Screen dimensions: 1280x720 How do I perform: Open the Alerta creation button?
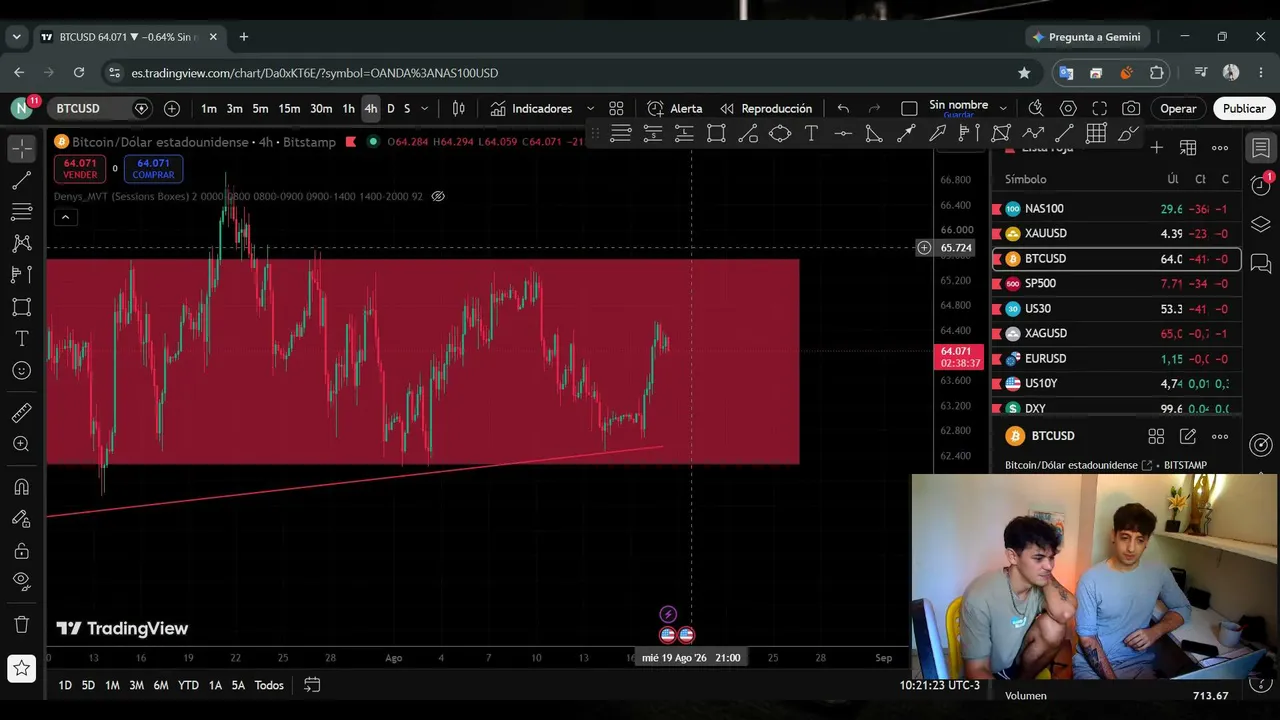tap(675, 108)
